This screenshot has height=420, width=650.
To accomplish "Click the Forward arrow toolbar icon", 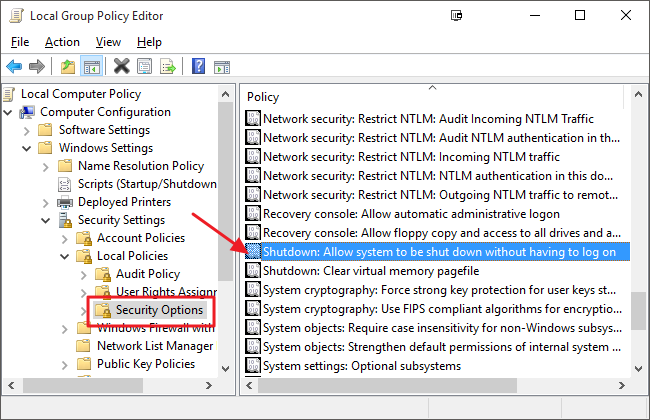I will tap(37, 67).
